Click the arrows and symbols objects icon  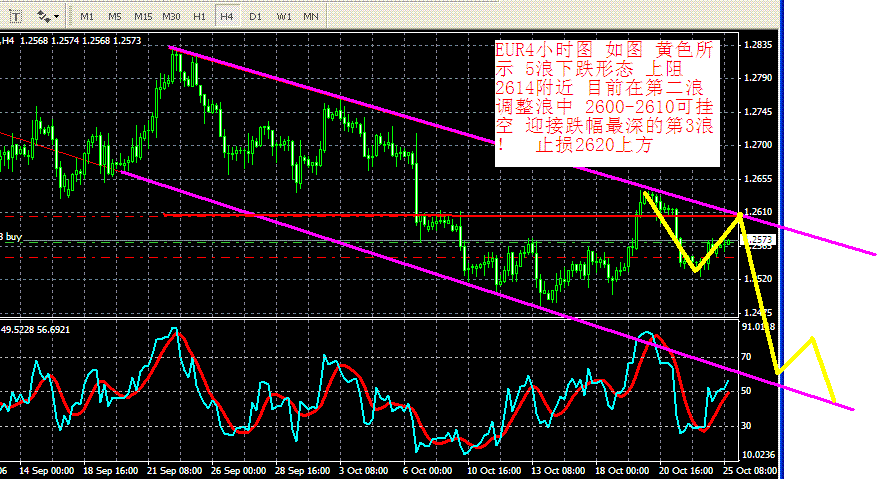(x=43, y=16)
